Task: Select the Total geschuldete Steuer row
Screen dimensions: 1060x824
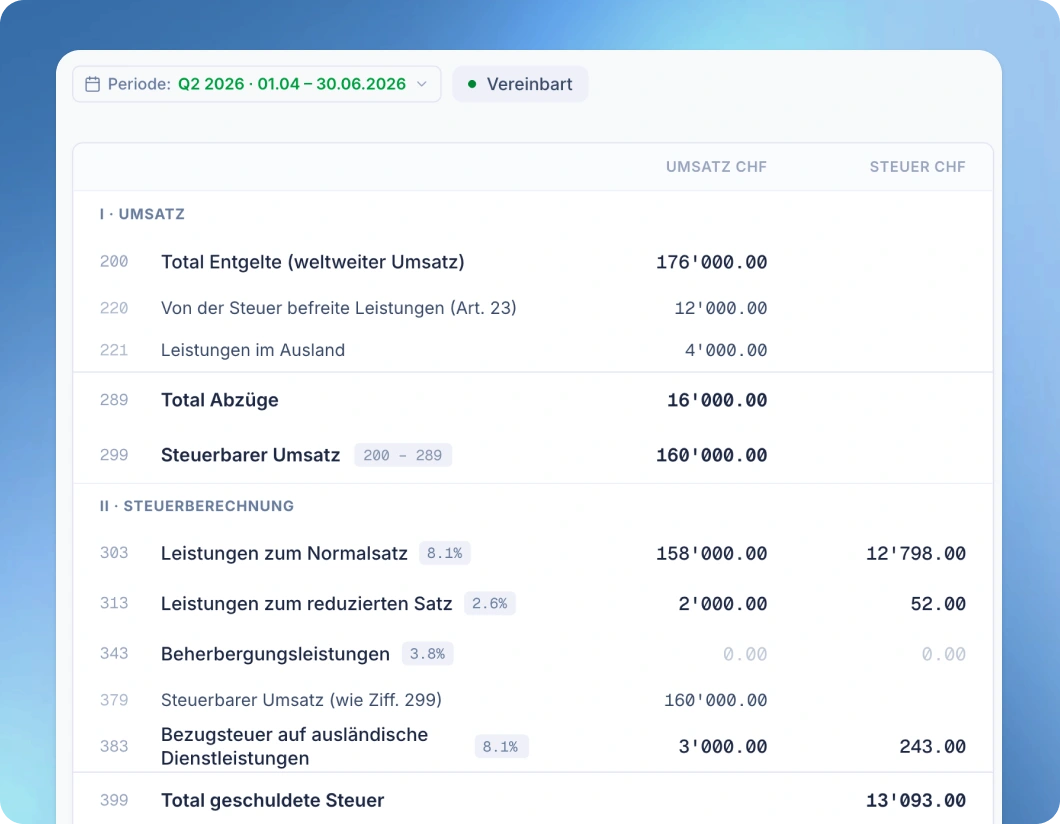Action: pos(533,800)
